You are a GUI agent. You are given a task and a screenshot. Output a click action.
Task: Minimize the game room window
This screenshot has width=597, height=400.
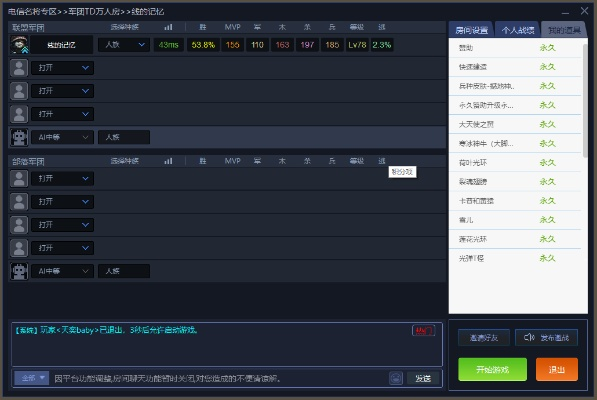[565, 12]
